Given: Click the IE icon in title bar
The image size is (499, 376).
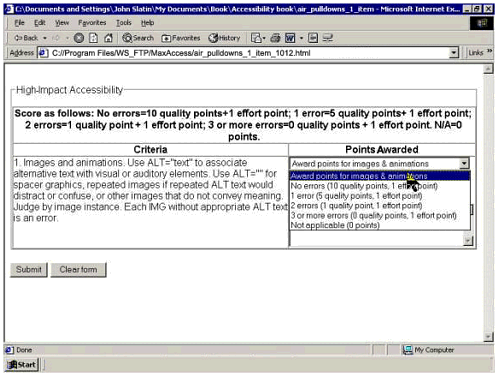Looking at the screenshot, I should click(9, 9).
